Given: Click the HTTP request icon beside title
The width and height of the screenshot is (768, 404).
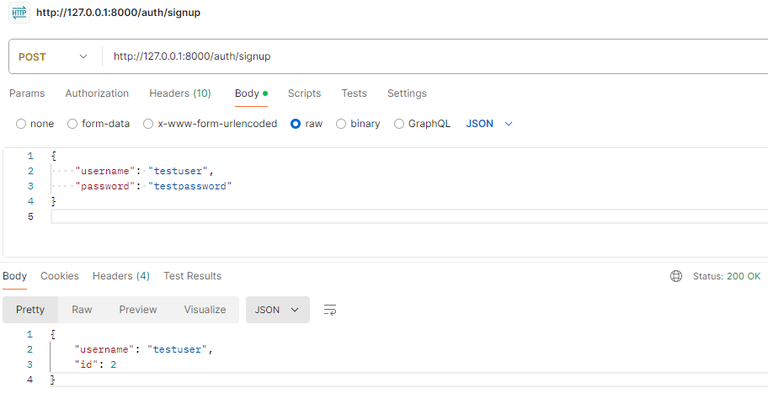Looking at the screenshot, I should point(19,12).
